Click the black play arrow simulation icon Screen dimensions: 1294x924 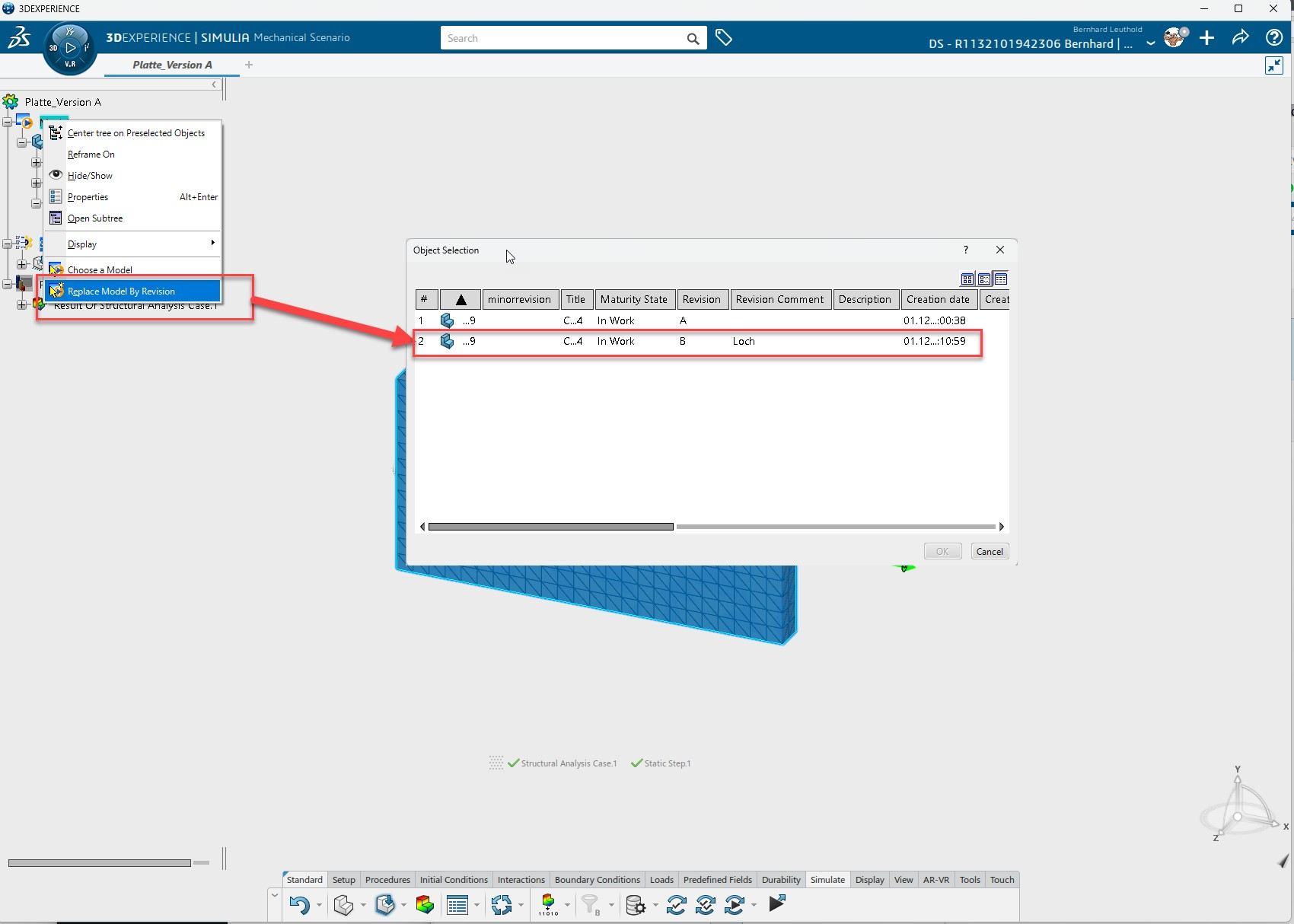point(776,903)
